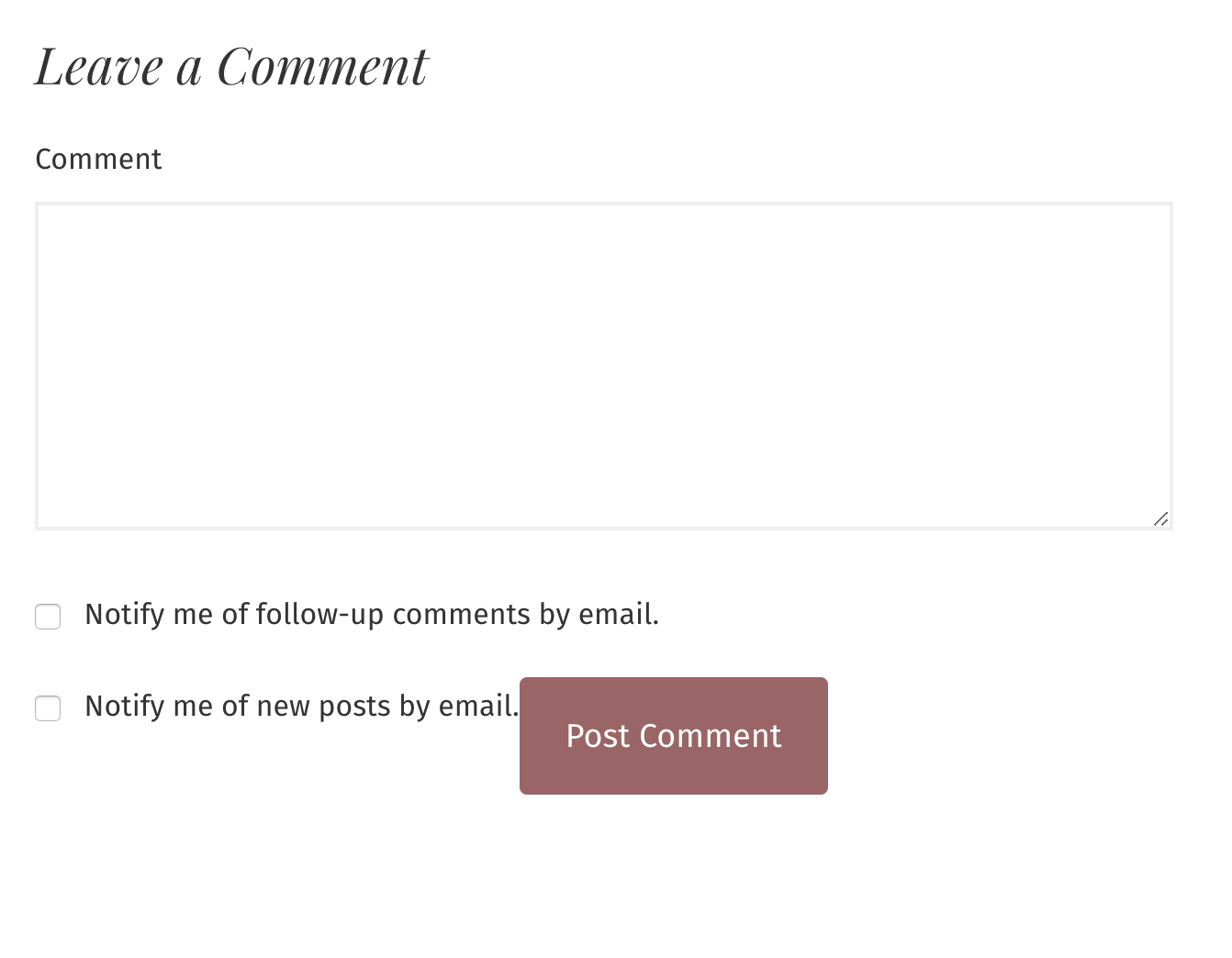Select the Leave a Comment heading
1232x958 pixels.
[230, 64]
